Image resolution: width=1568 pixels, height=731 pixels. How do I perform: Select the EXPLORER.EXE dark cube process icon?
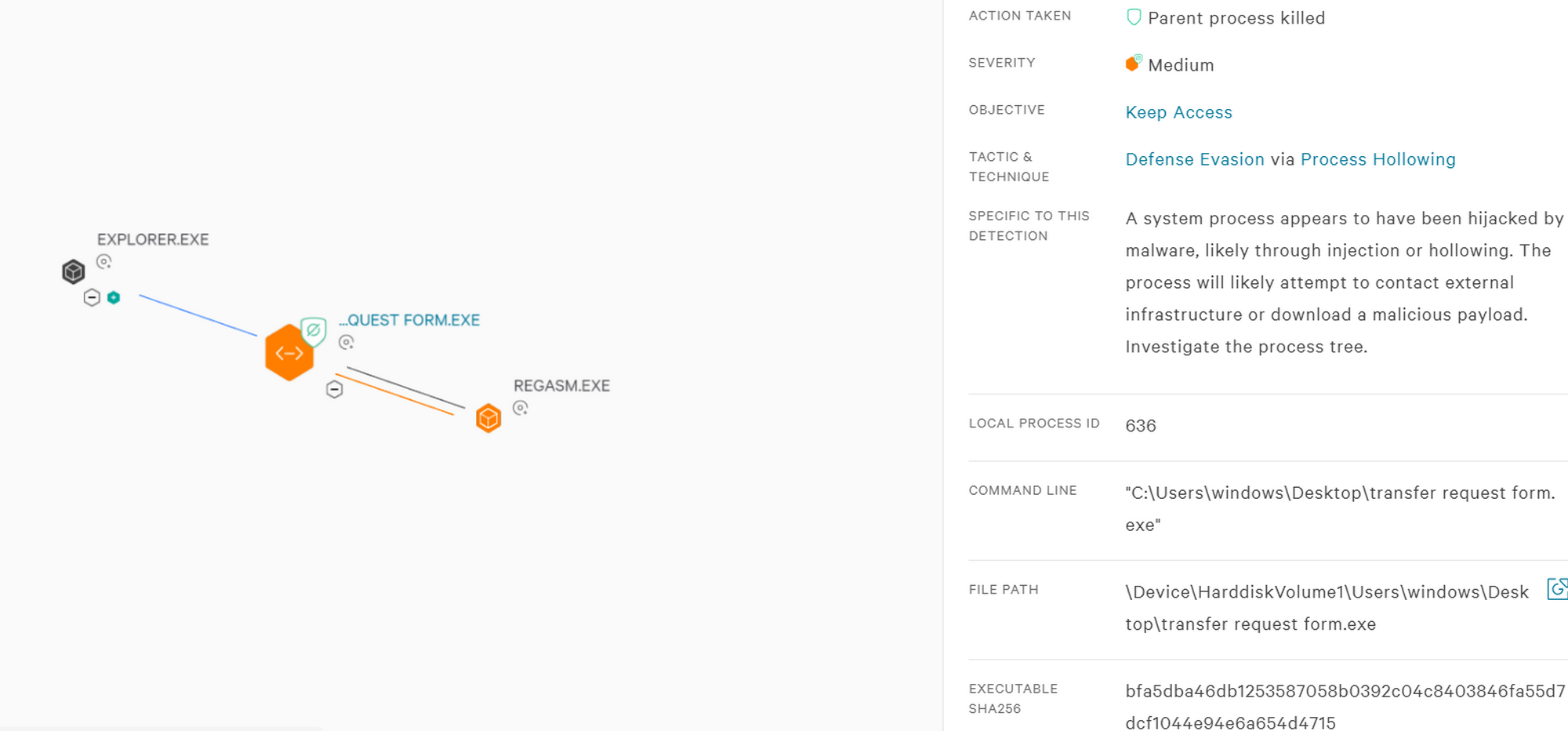[73, 271]
